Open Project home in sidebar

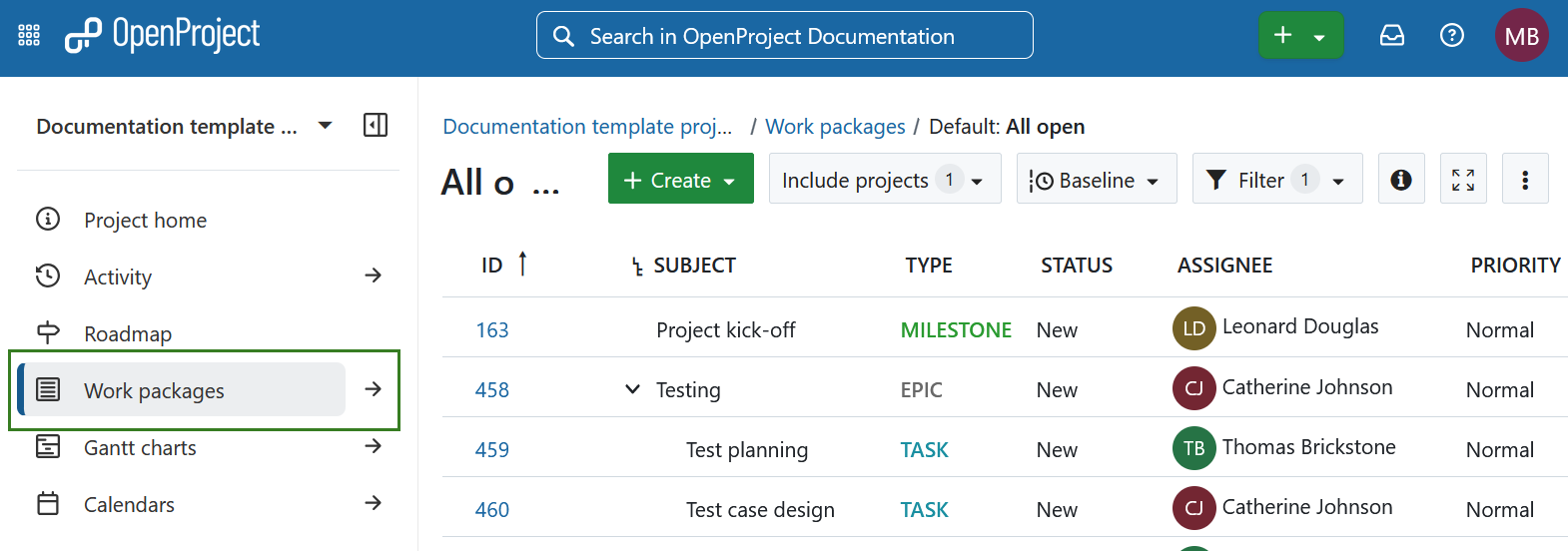[x=146, y=220]
